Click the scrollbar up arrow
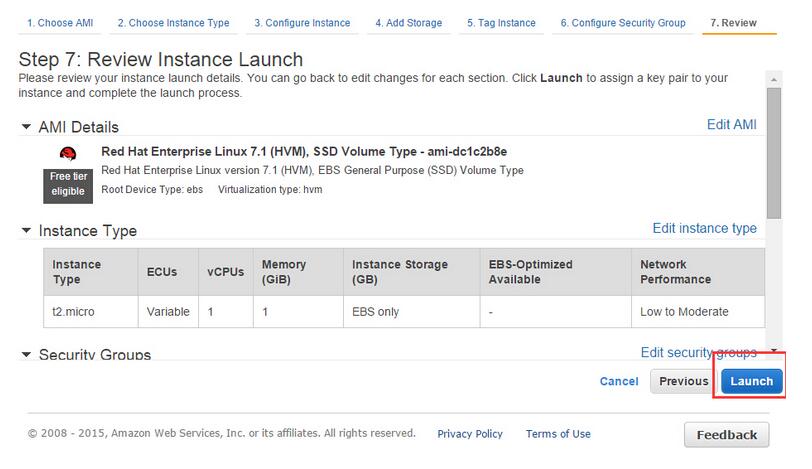 tap(774, 80)
